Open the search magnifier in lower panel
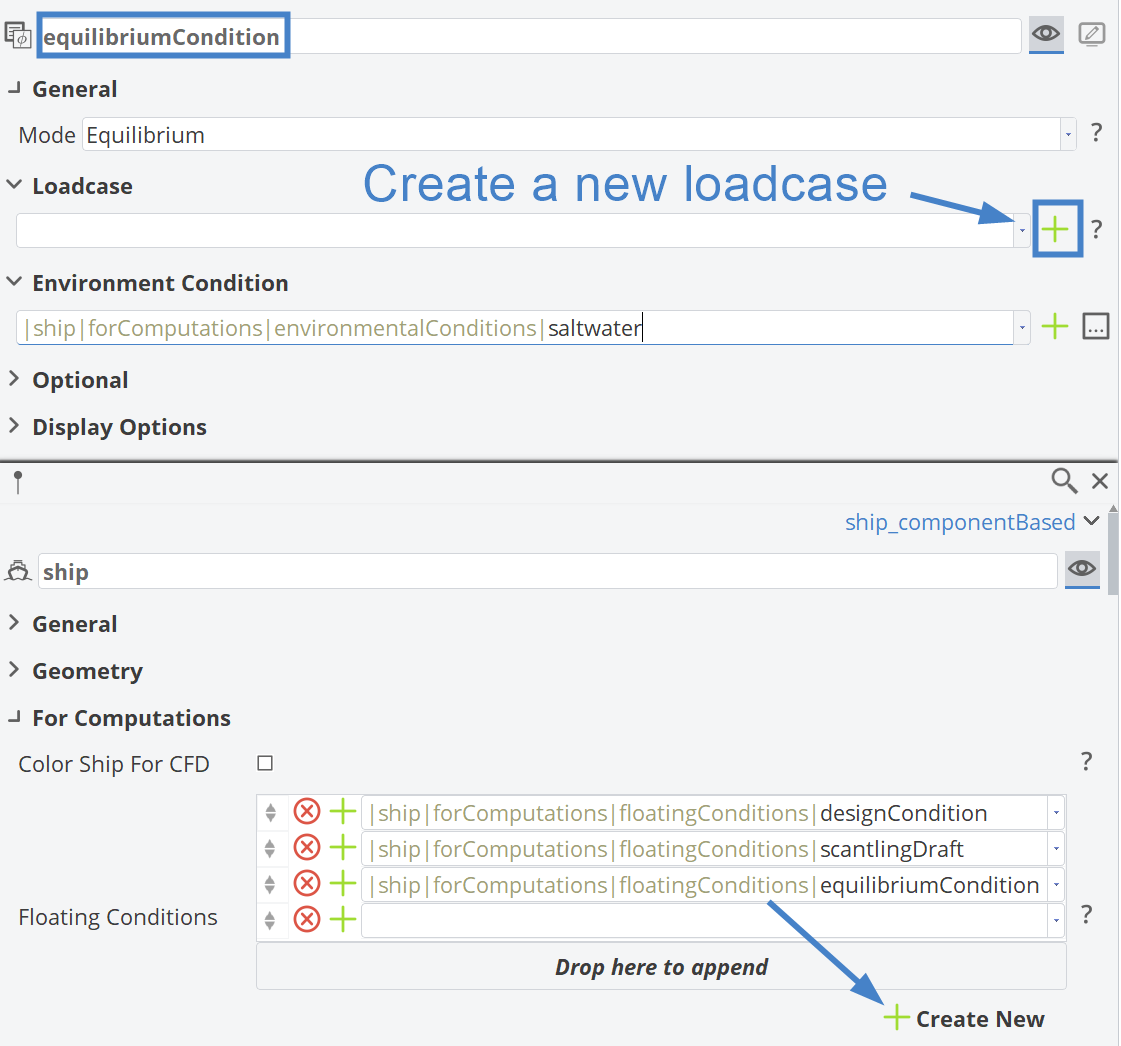The width and height of the screenshot is (1121, 1046). click(1064, 481)
